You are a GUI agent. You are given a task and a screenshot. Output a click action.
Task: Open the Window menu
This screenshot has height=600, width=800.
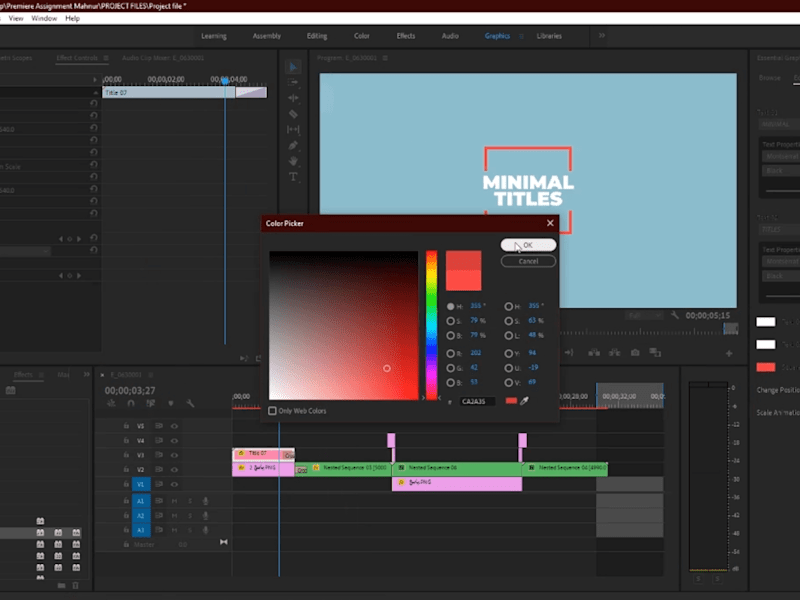tap(44, 18)
